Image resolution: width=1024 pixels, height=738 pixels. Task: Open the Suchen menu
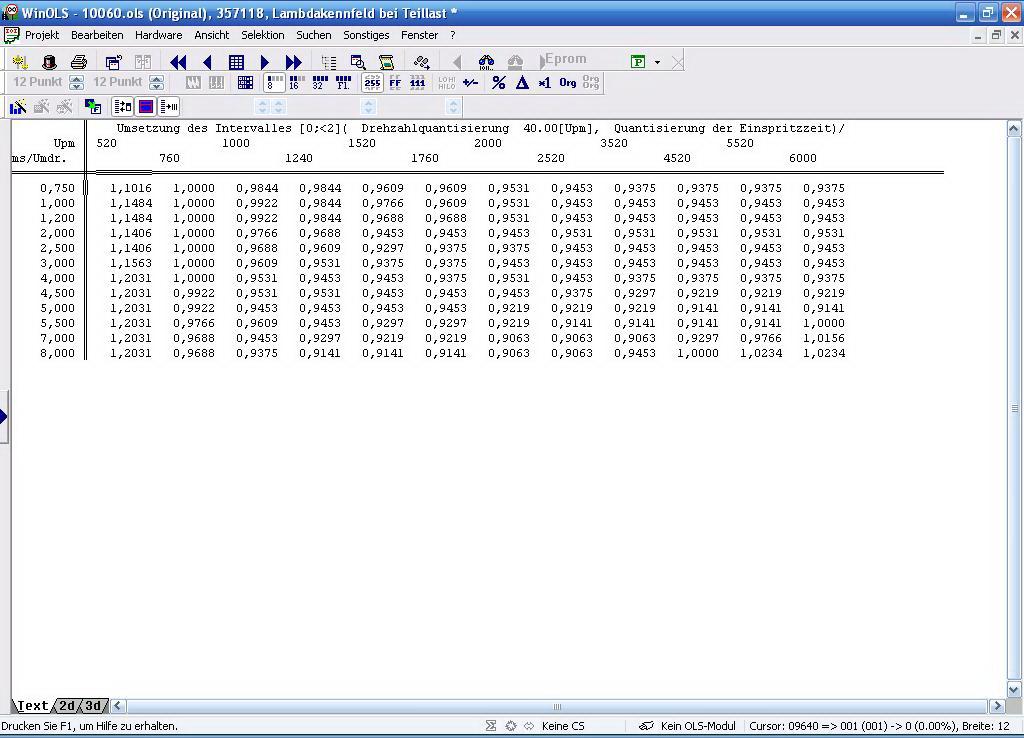click(313, 35)
